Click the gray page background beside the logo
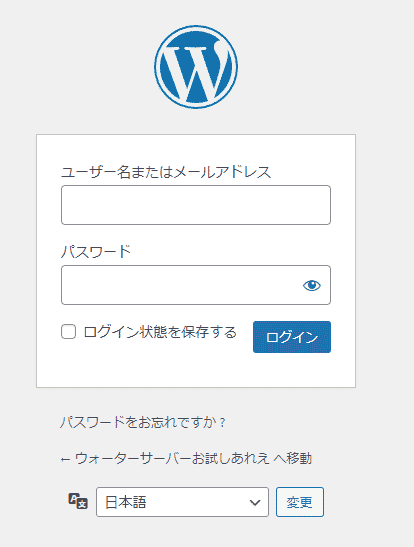Viewport: 414px width, 547px height. pos(314,66)
